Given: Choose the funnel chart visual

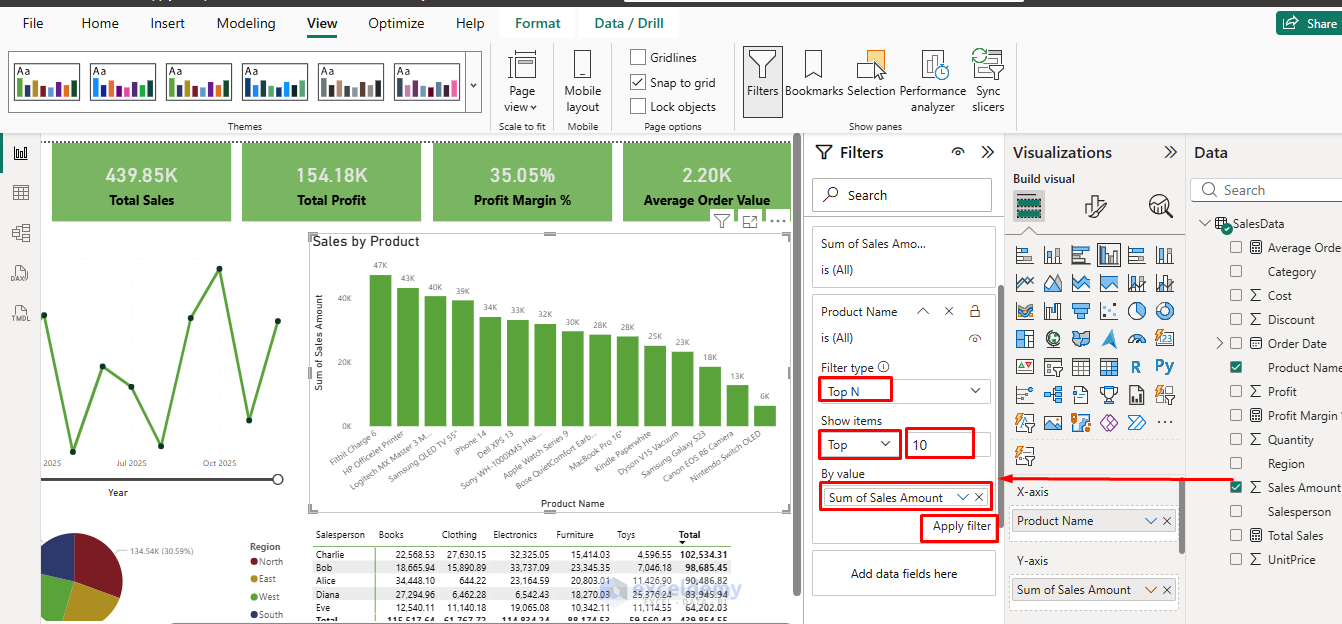Looking at the screenshot, I should point(1080,311).
